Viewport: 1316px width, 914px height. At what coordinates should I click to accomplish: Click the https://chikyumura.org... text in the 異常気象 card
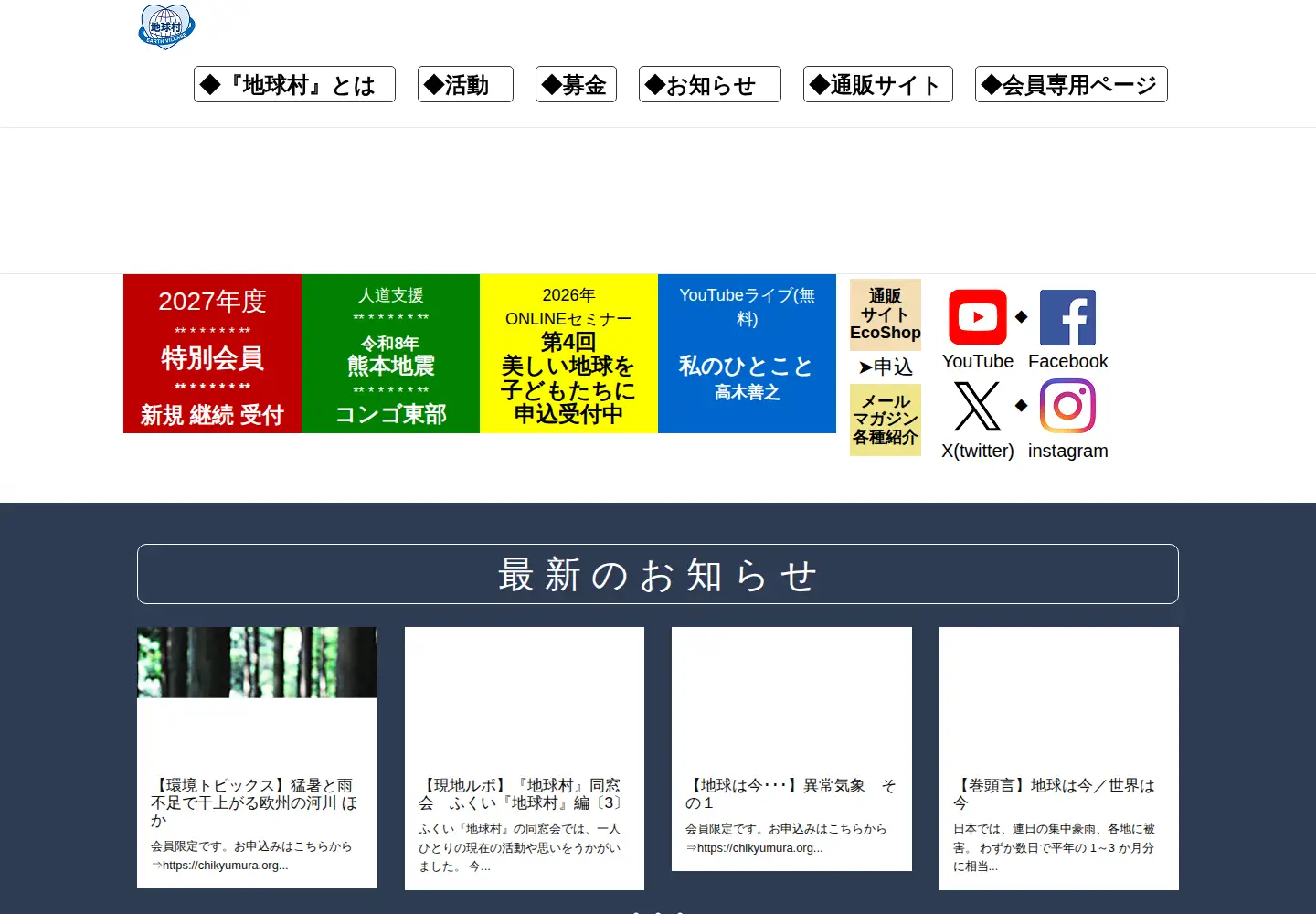[759, 848]
